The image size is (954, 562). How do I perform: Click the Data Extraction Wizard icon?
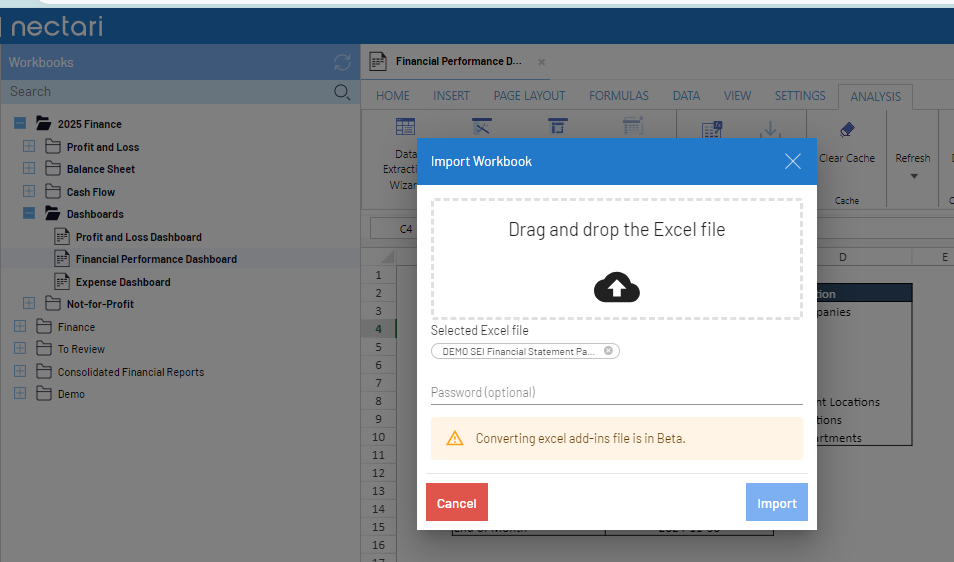pyautogui.click(x=405, y=127)
